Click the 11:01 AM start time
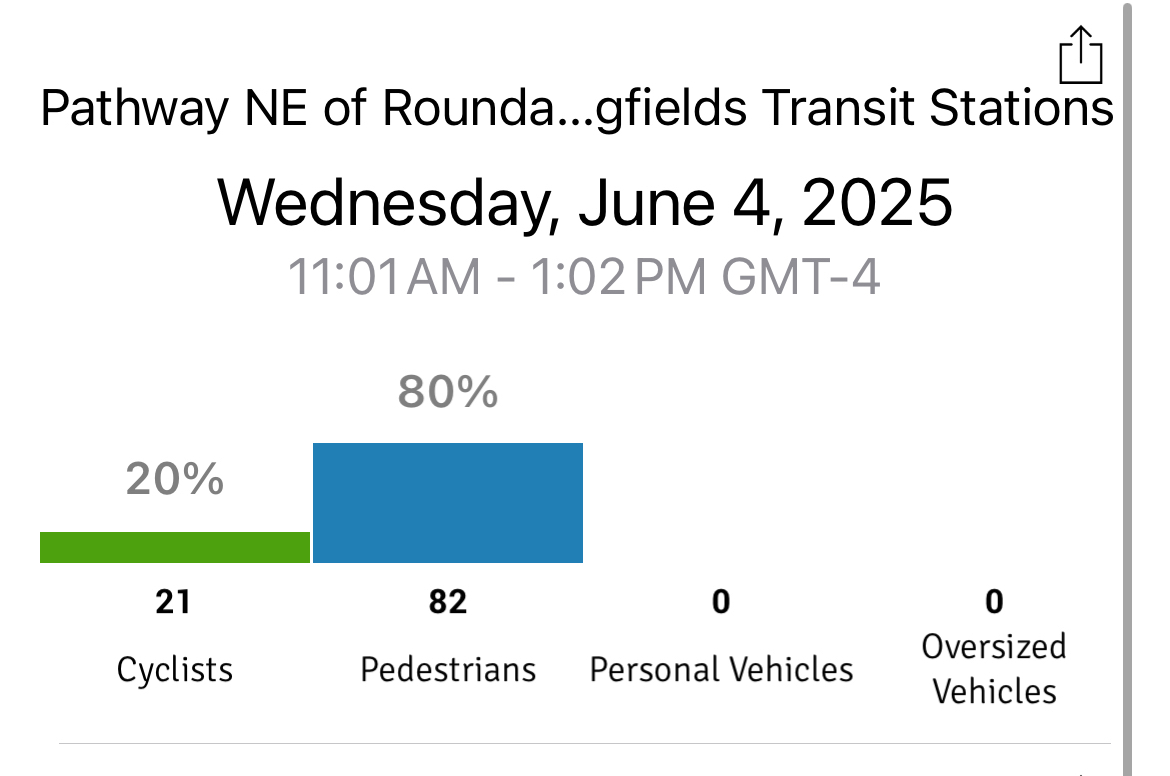The height and width of the screenshot is (776, 1170). (x=384, y=277)
